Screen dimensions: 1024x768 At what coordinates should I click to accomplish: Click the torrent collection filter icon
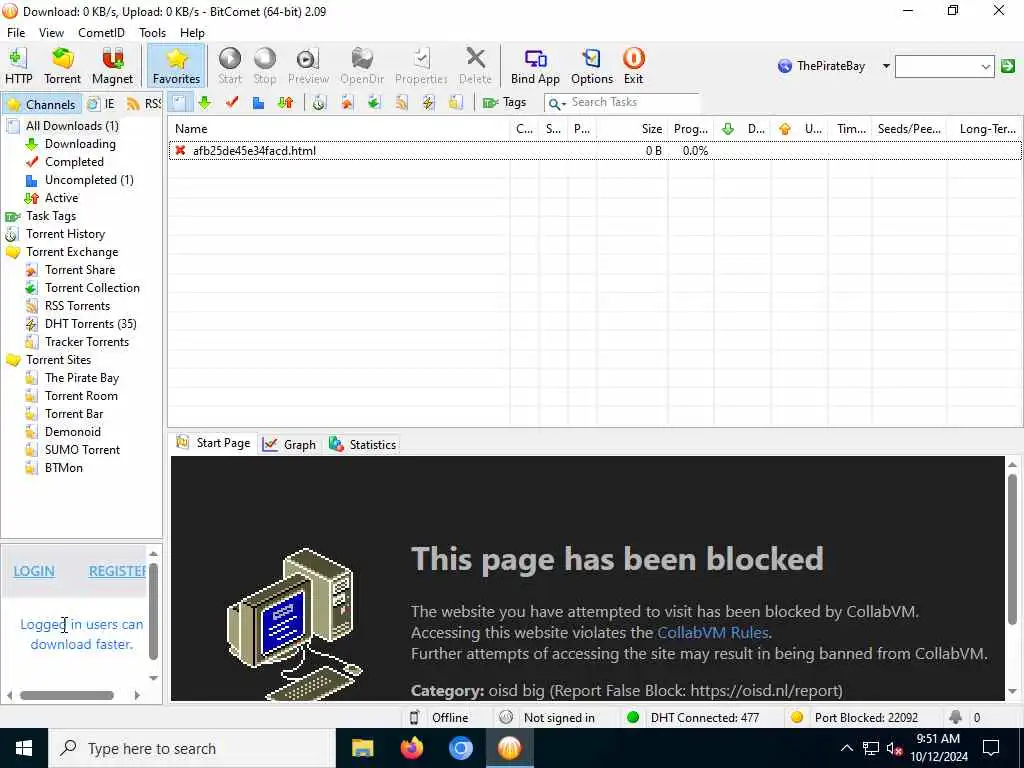click(x=374, y=103)
